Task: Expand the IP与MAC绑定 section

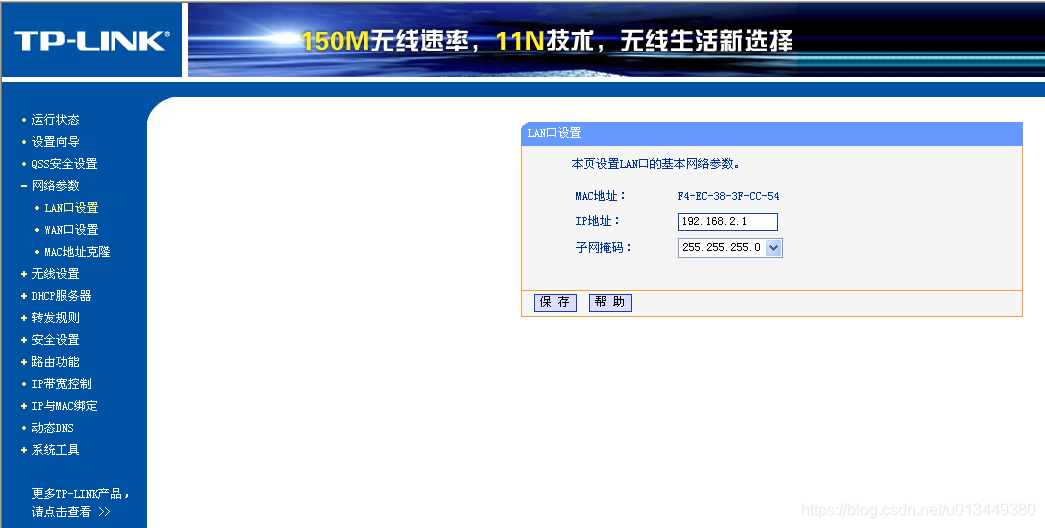Action: click(x=64, y=406)
